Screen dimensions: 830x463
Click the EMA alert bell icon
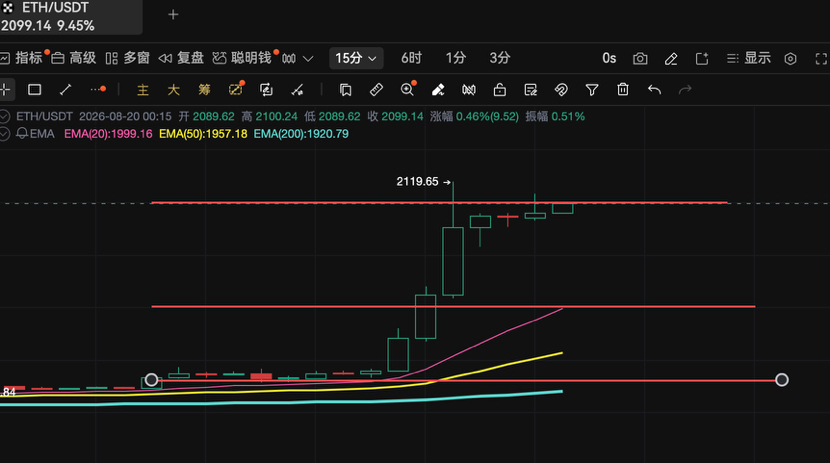click(22, 133)
